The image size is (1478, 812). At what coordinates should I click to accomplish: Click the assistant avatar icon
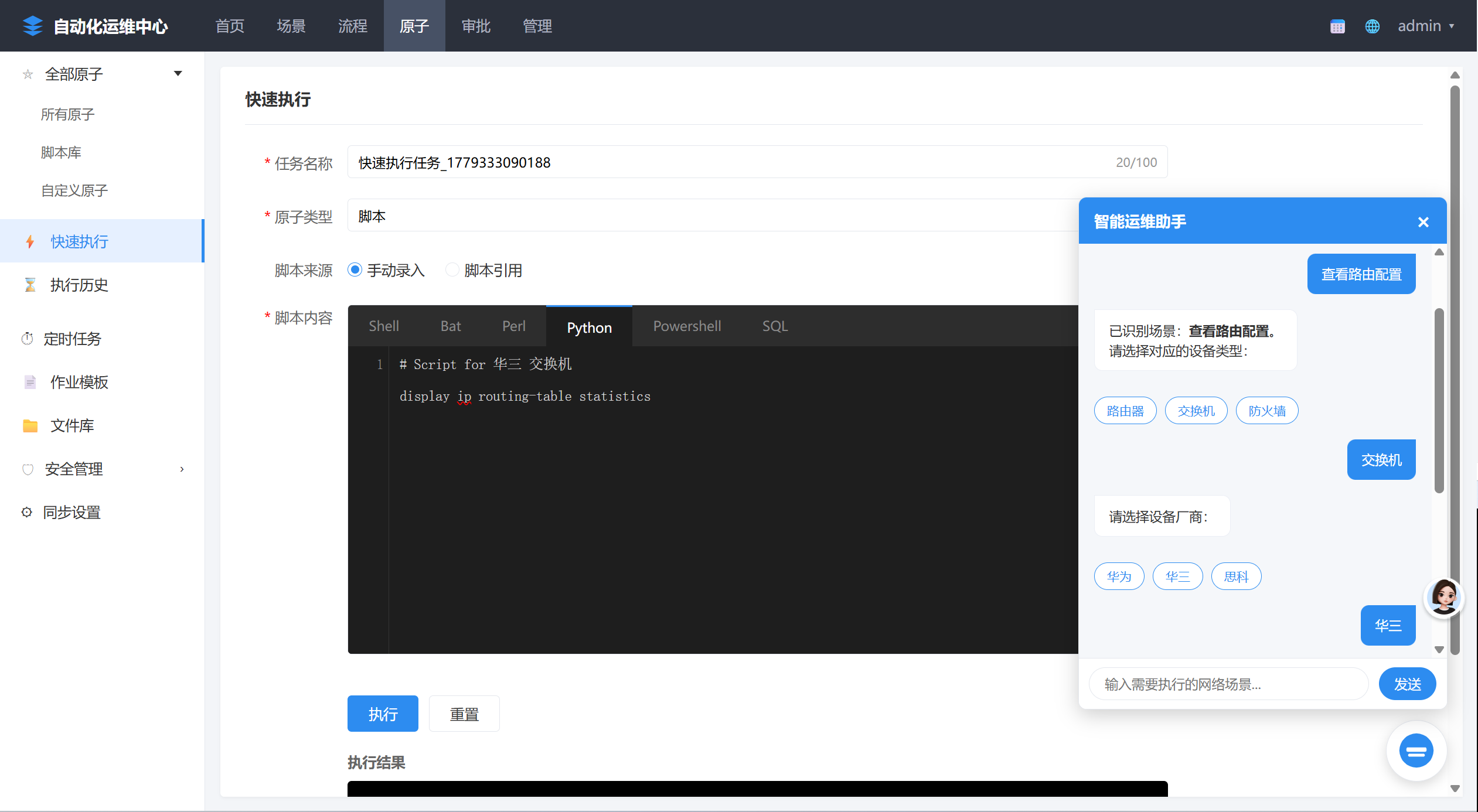pos(1443,597)
